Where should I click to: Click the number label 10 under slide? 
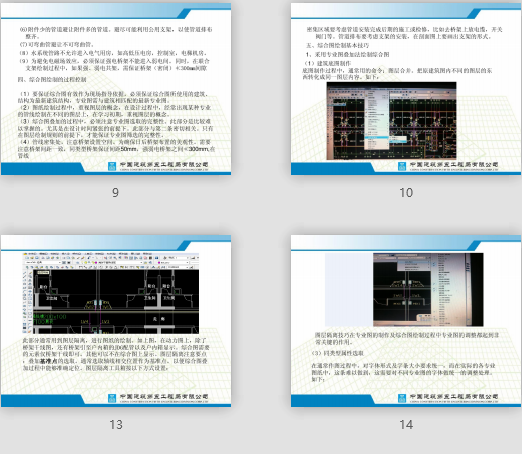(x=406, y=192)
